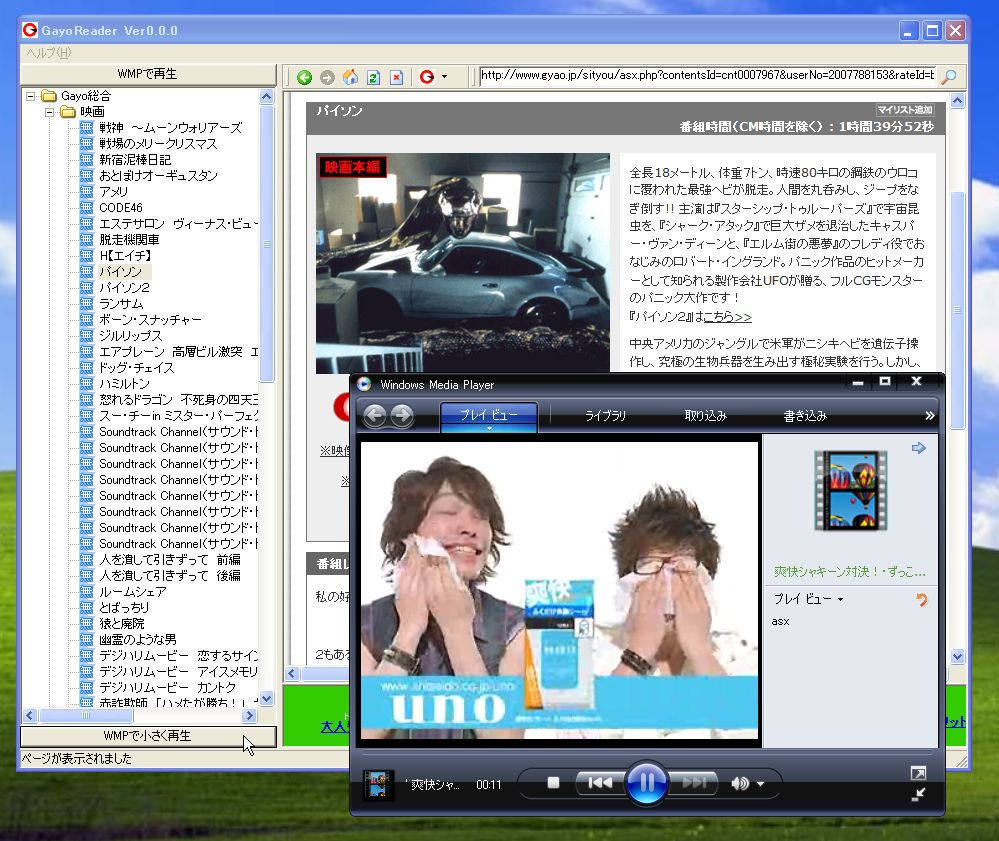This screenshot has width=999, height=841.
Task: Switch to the 取り込み tab in Media Player
Action: tap(705, 416)
